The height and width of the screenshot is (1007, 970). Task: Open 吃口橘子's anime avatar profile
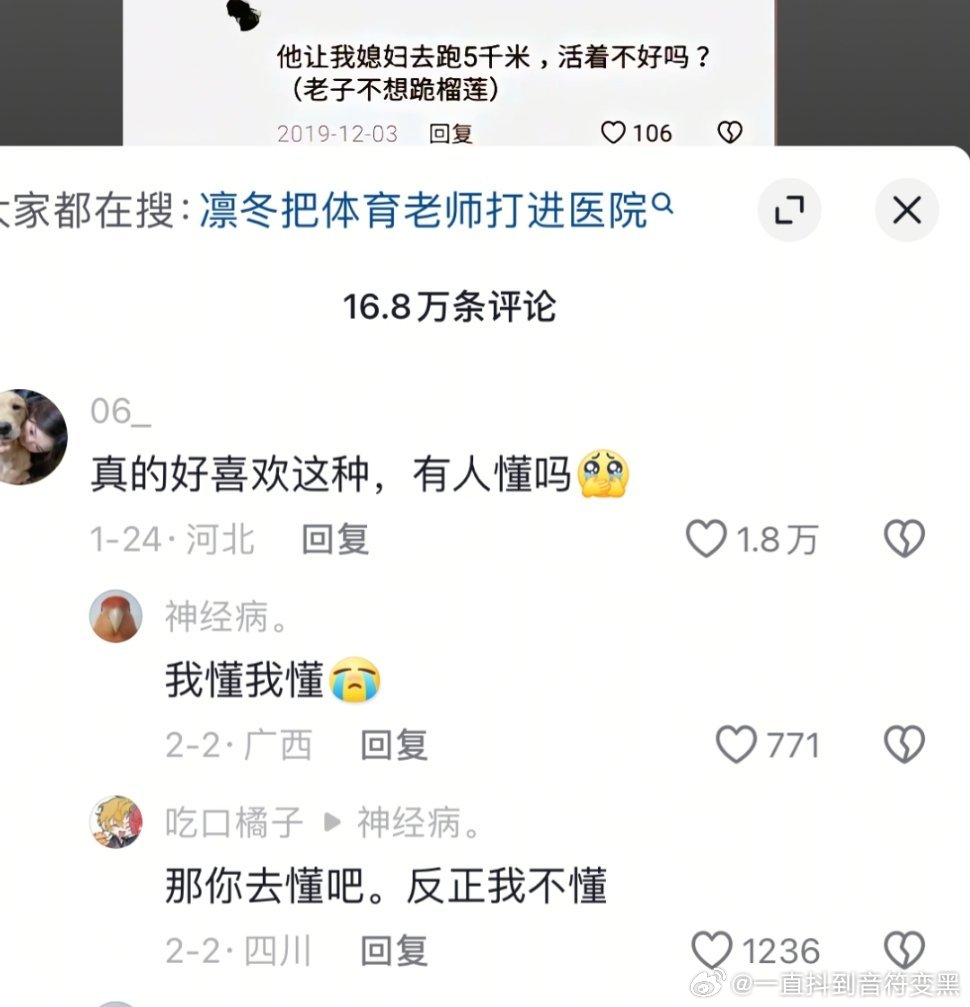pyautogui.click(x=116, y=821)
